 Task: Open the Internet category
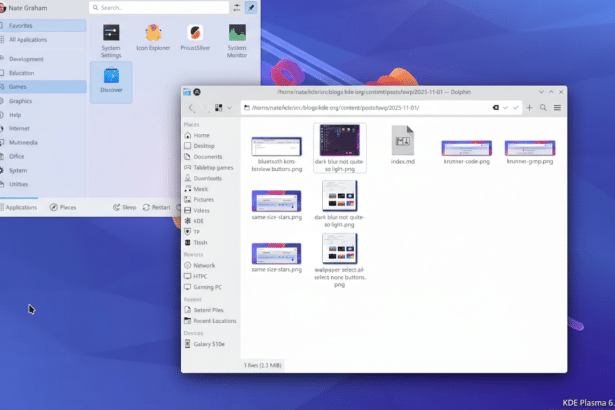[42, 128]
